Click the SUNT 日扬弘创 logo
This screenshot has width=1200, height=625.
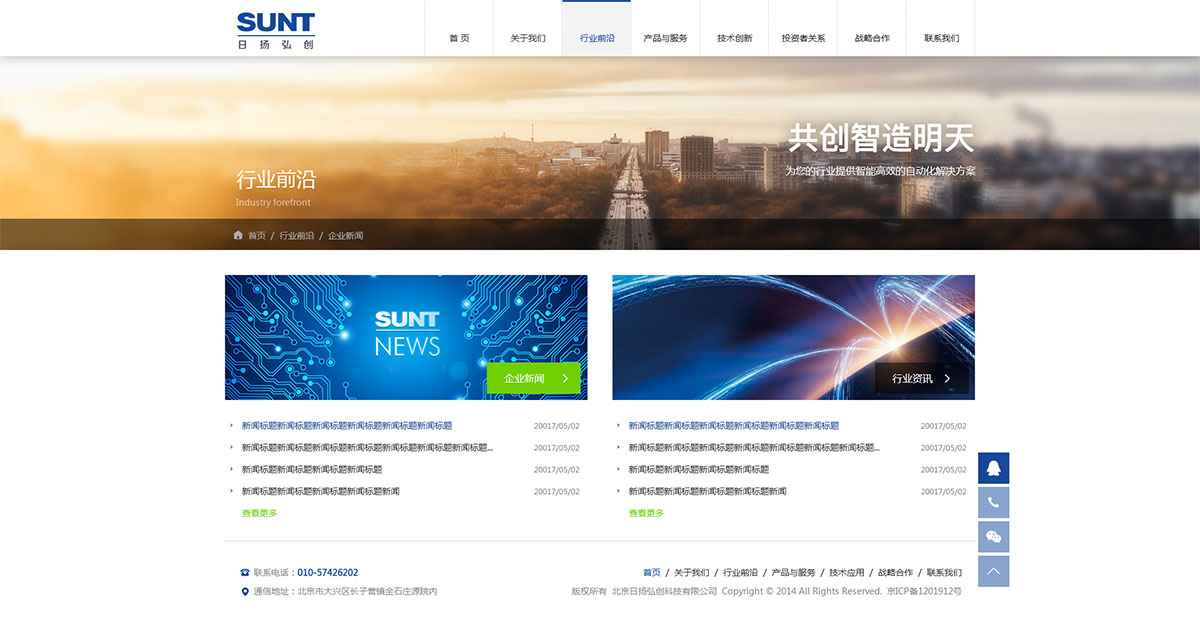(x=276, y=30)
